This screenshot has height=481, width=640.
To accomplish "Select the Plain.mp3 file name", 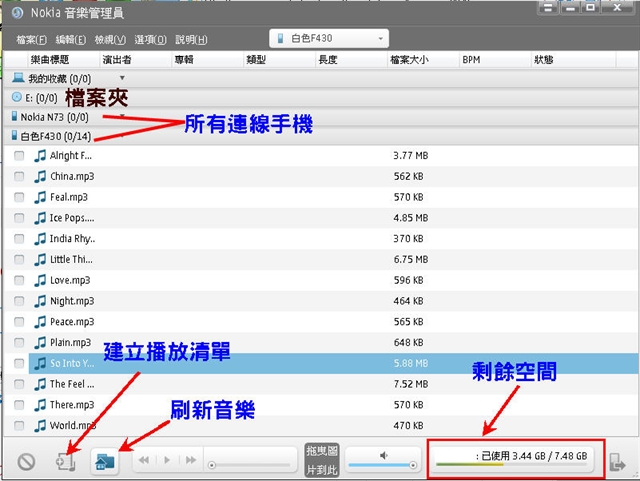I will pyautogui.click(x=70, y=342).
